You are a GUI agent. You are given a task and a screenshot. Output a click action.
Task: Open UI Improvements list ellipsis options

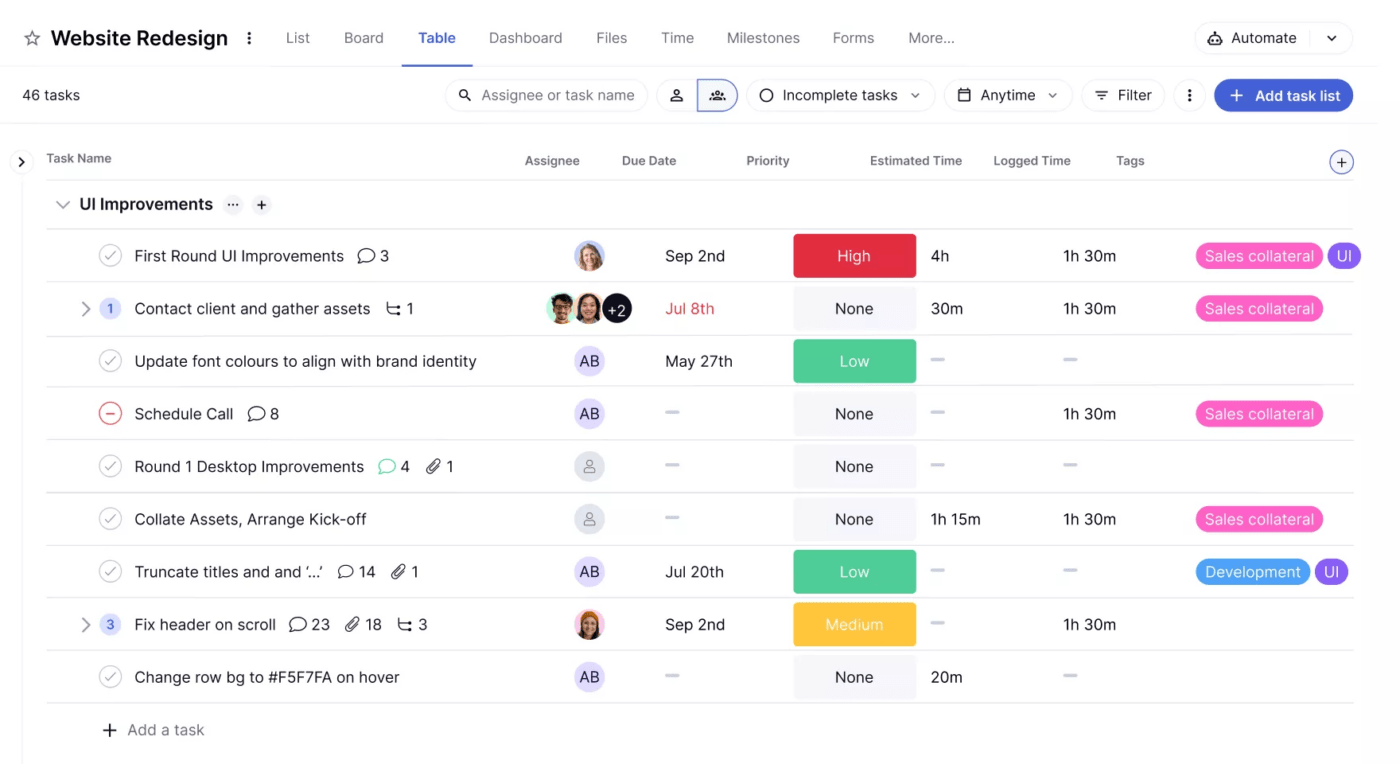[233, 205]
